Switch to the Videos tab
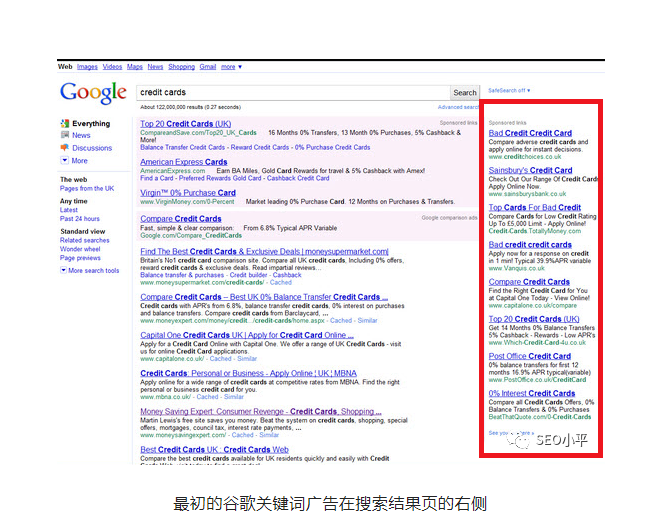This screenshot has height=517, width=669. point(112,67)
